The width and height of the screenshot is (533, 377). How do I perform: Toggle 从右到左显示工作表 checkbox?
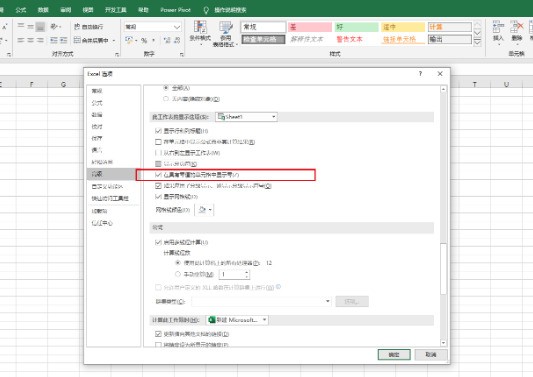[x=158, y=153]
